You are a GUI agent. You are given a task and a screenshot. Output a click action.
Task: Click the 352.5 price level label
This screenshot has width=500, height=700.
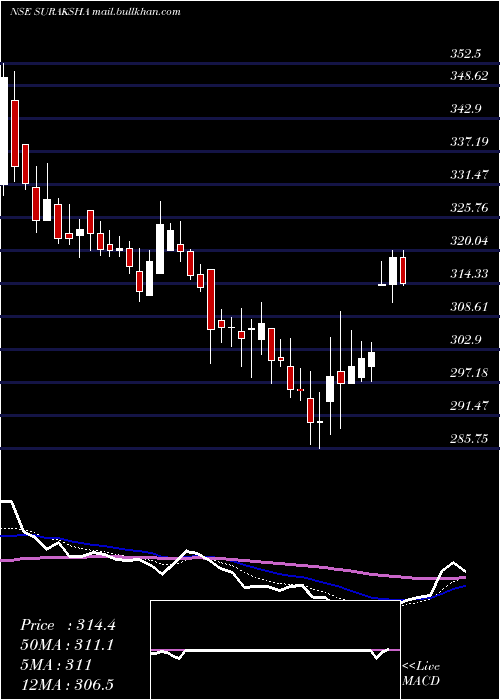[466, 54]
